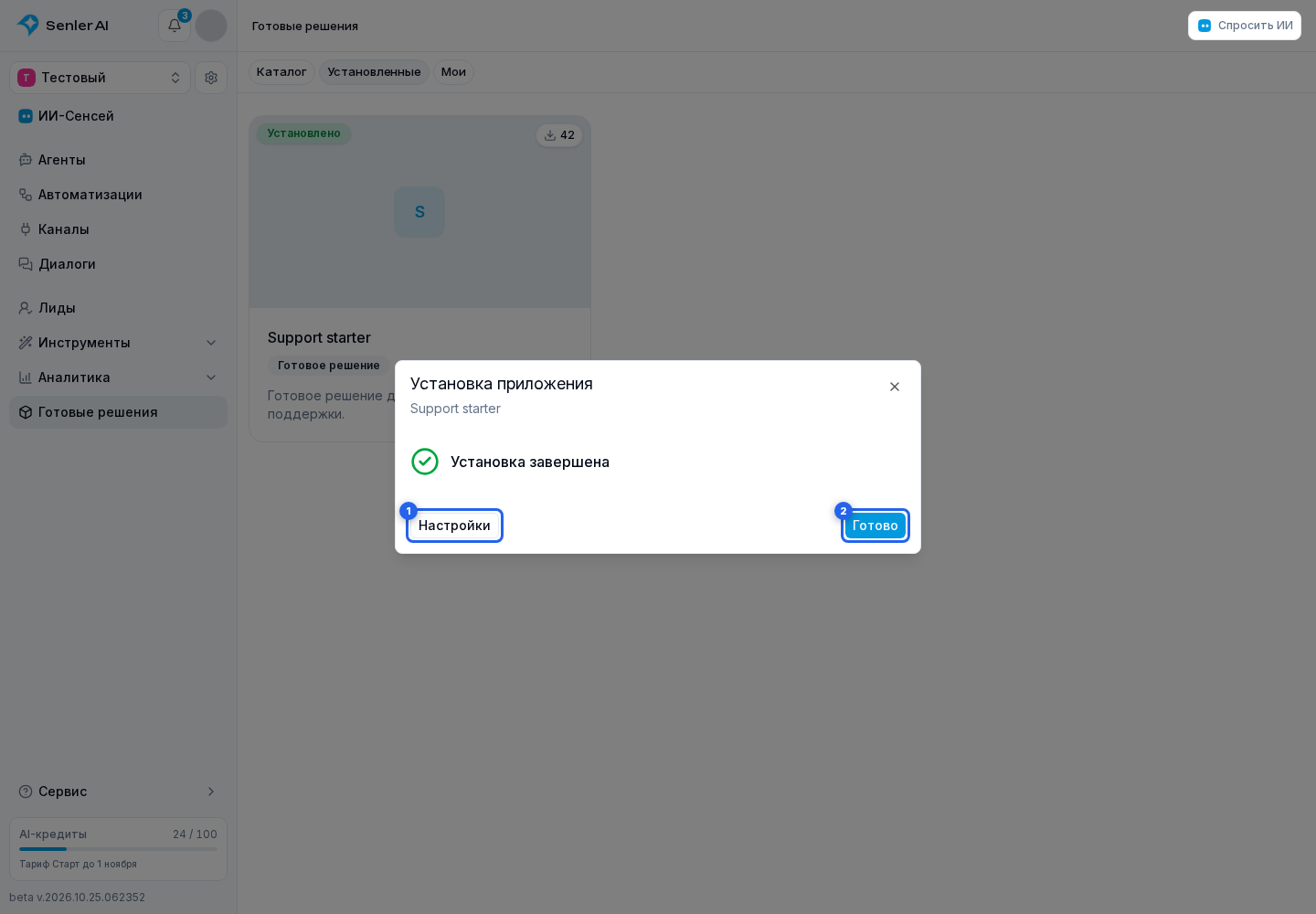Click the Сервис help circle icon
Image resolution: width=1316 pixels, height=914 pixels.
pos(26,792)
